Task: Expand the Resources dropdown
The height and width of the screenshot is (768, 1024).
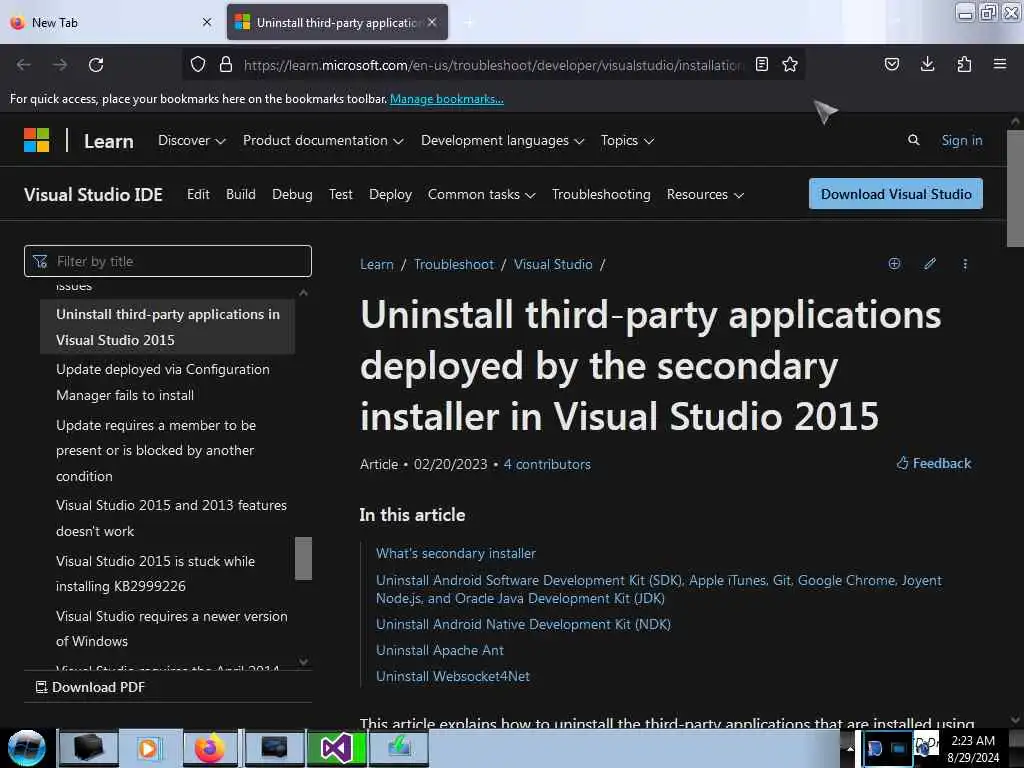Action: click(x=705, y=195)
